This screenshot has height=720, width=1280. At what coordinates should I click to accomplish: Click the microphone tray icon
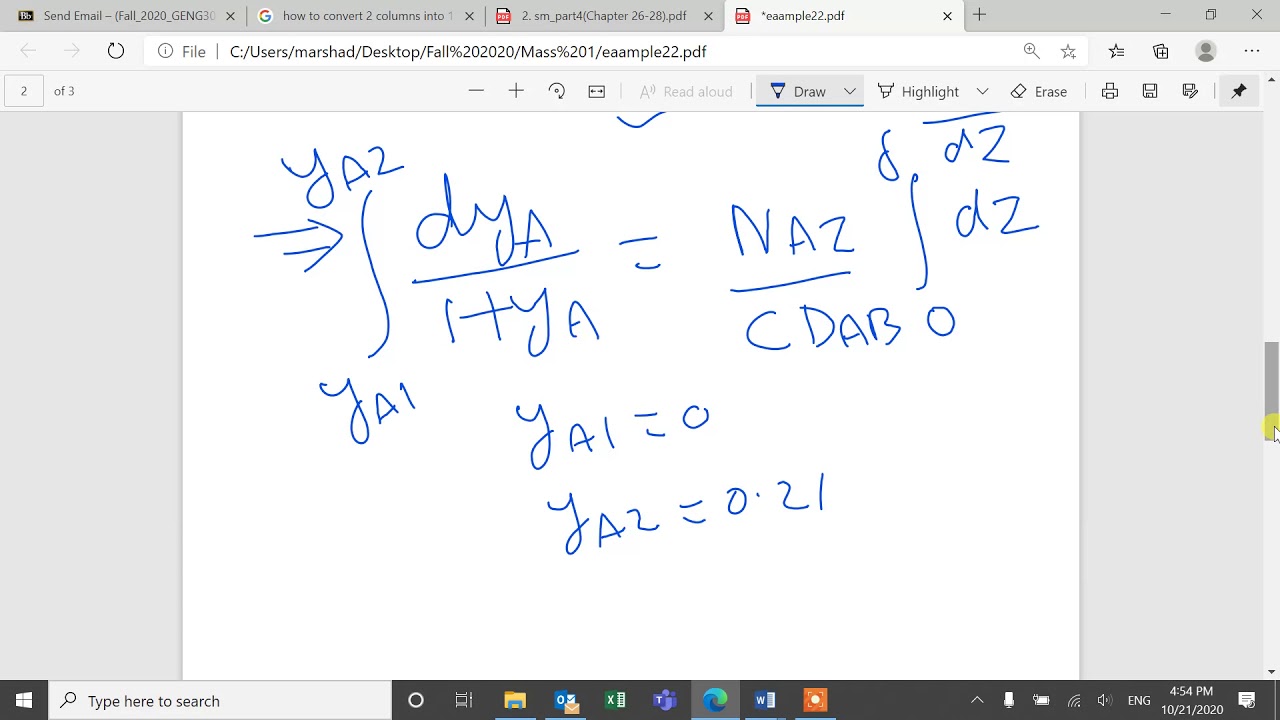pos(1008,700)
